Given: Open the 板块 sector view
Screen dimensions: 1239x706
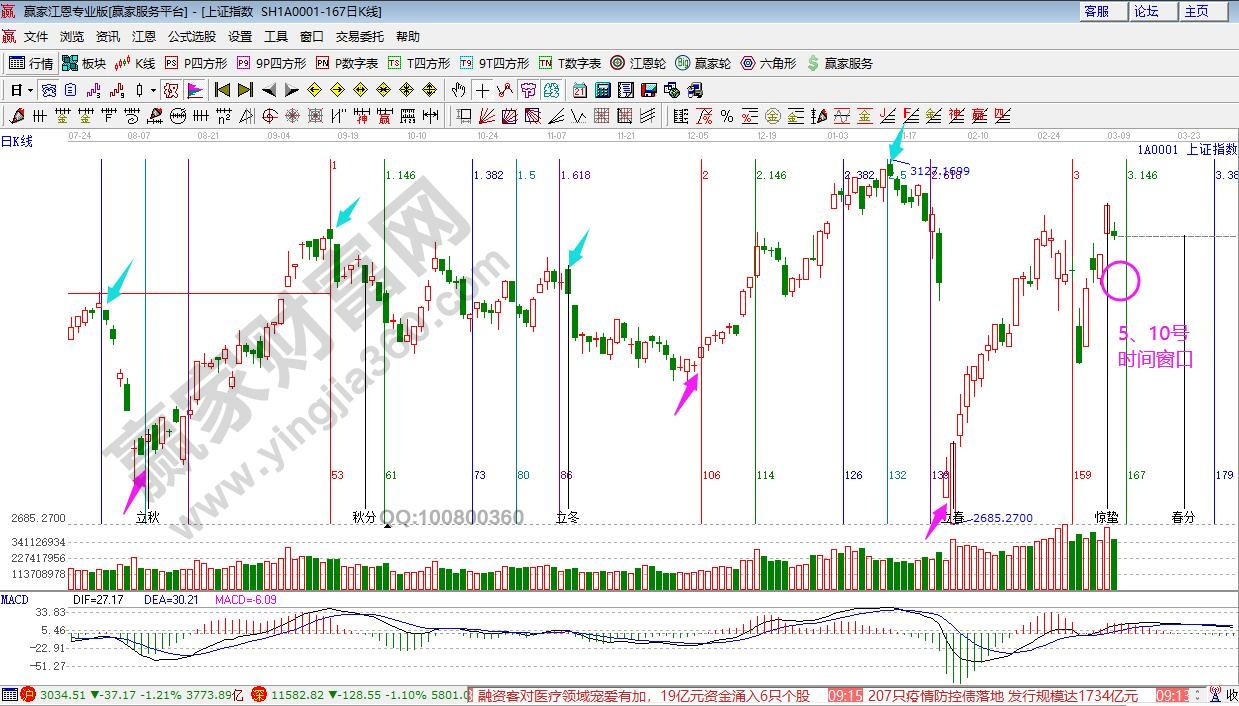Looking at the screenshot, I should tap(84, 63).
